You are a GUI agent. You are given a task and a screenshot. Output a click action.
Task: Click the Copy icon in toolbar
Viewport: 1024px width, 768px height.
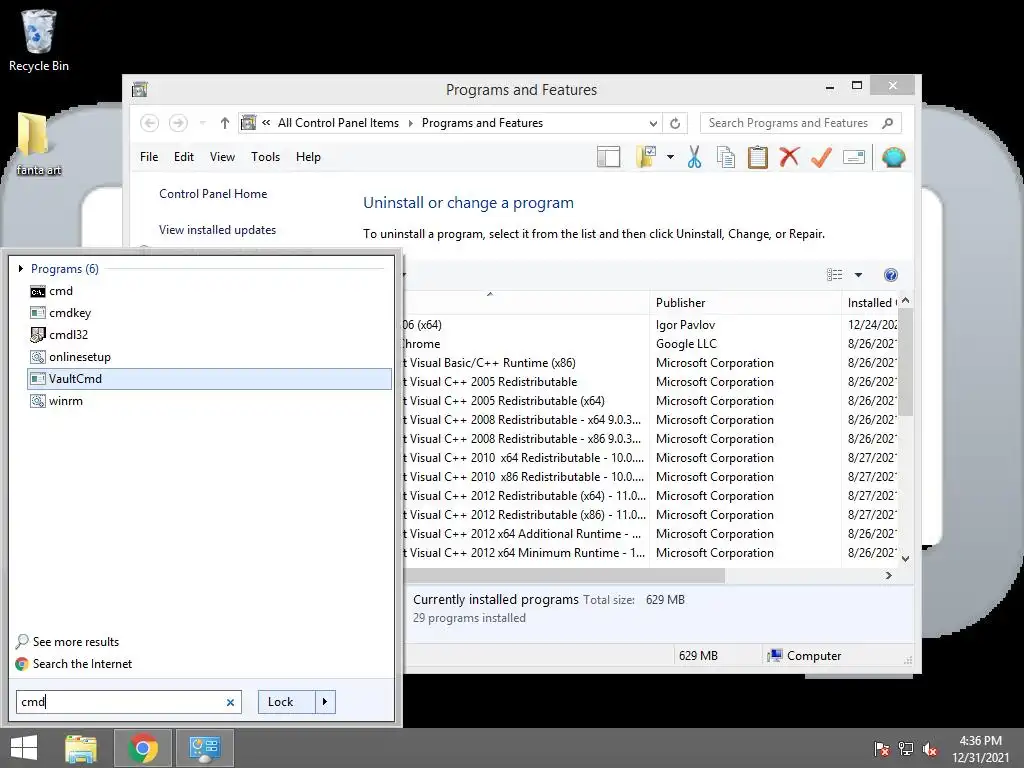[x=726, y=157]
